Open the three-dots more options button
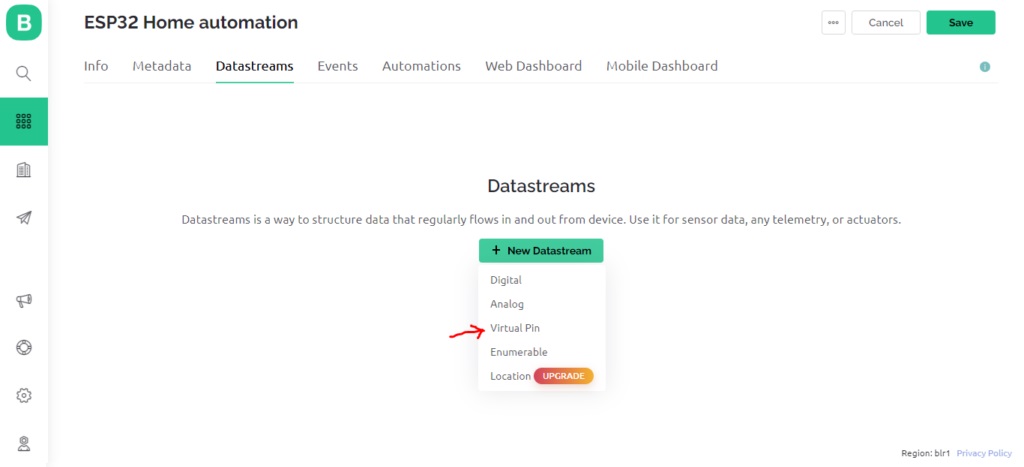Image resolution: width=1024 pixels, height=467 pixels. [833, 22]
